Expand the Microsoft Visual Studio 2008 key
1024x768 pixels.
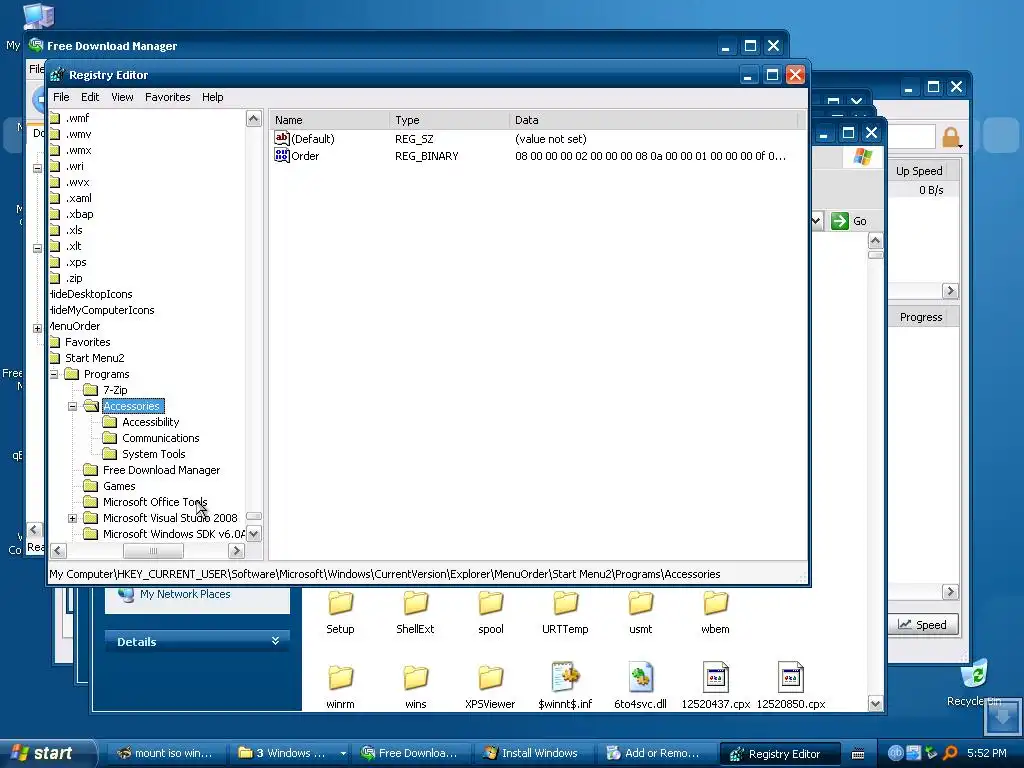click(x=72, y=518)
